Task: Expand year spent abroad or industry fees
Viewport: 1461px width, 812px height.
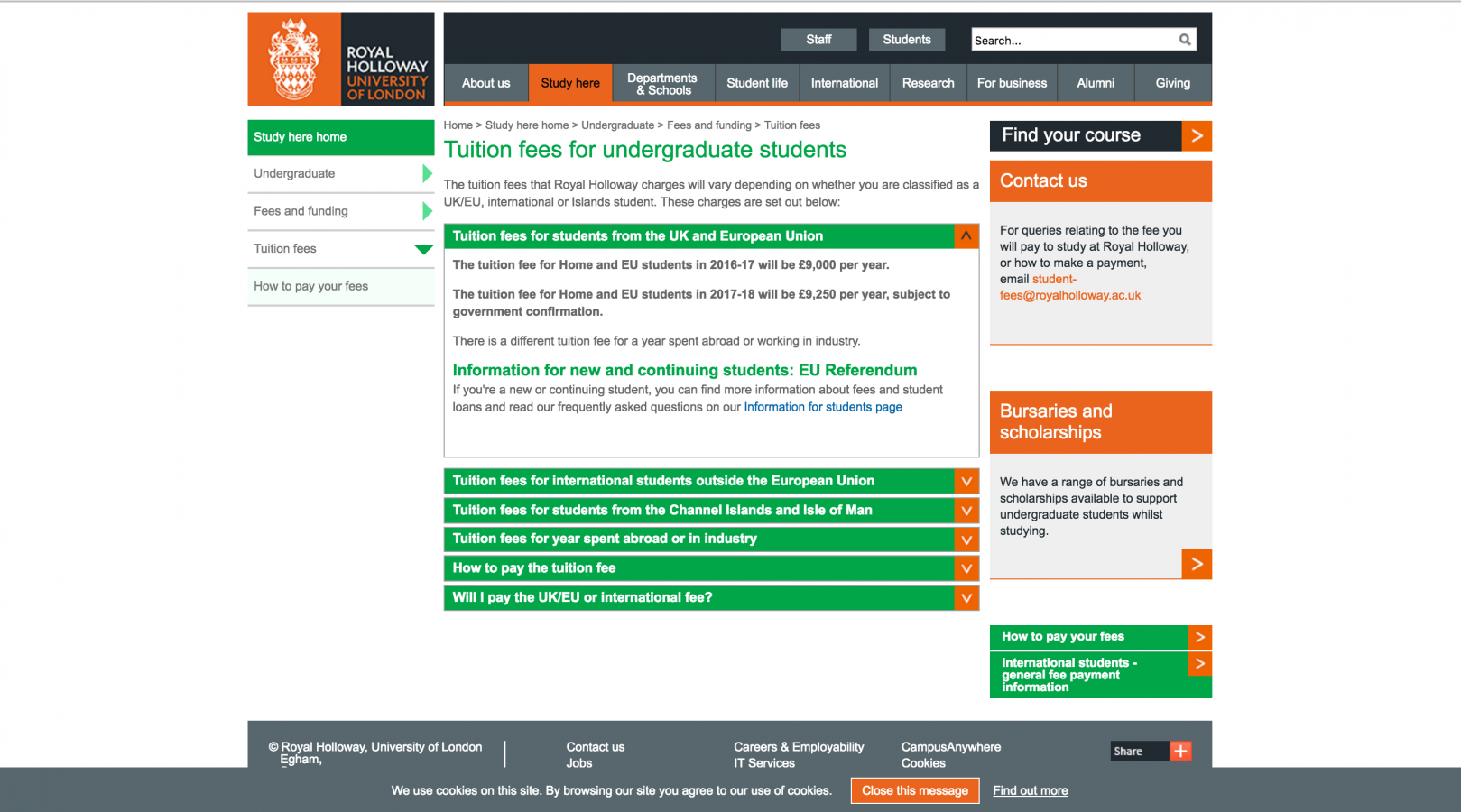Action: 966,540
